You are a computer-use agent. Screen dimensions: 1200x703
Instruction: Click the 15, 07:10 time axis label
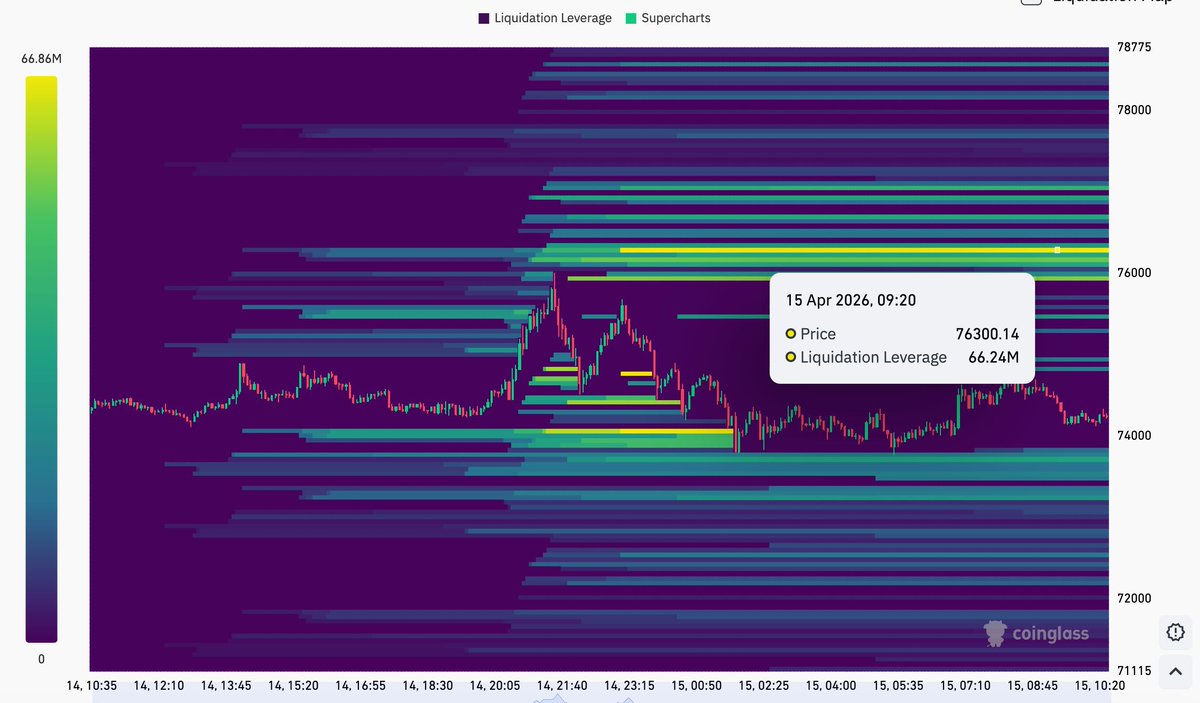click(x=965, y=686)
